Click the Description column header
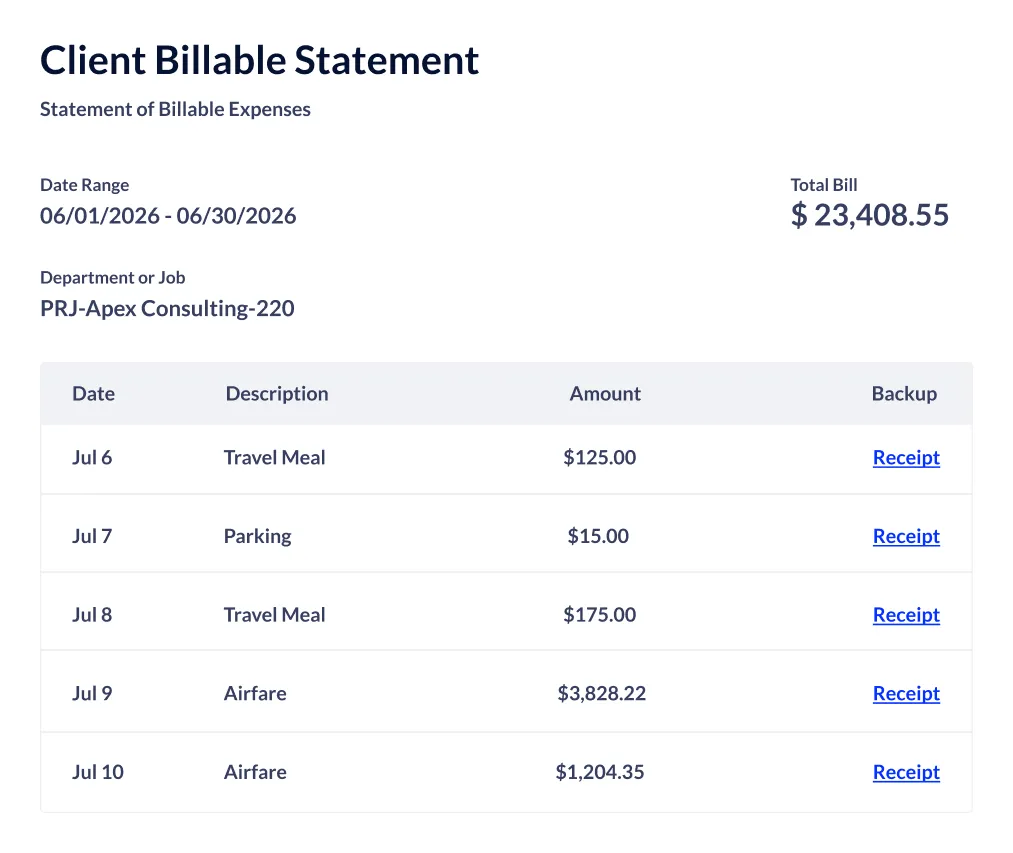1013x853 pixels. [x=277, y=394]
